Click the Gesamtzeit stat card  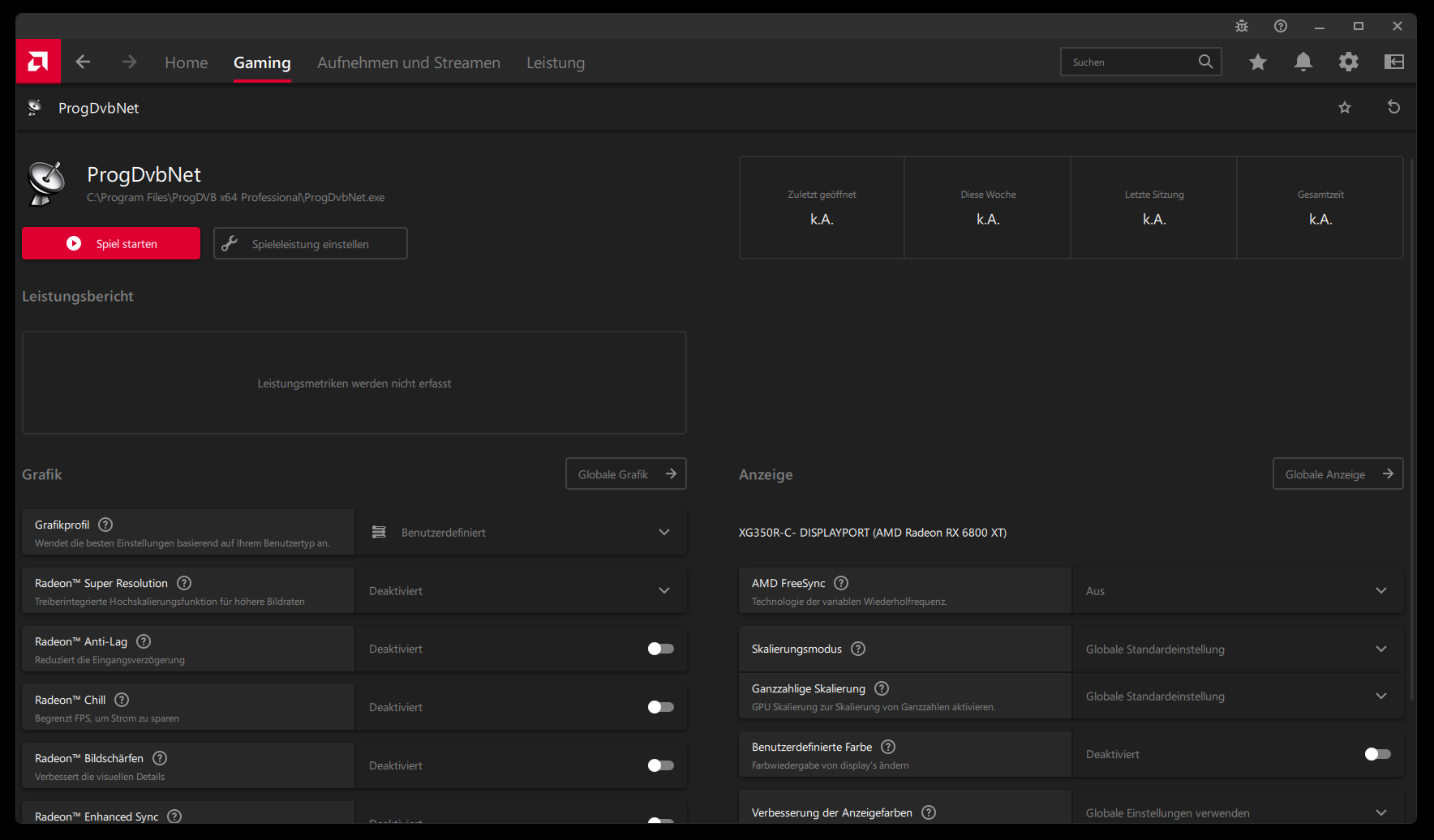1320,208
